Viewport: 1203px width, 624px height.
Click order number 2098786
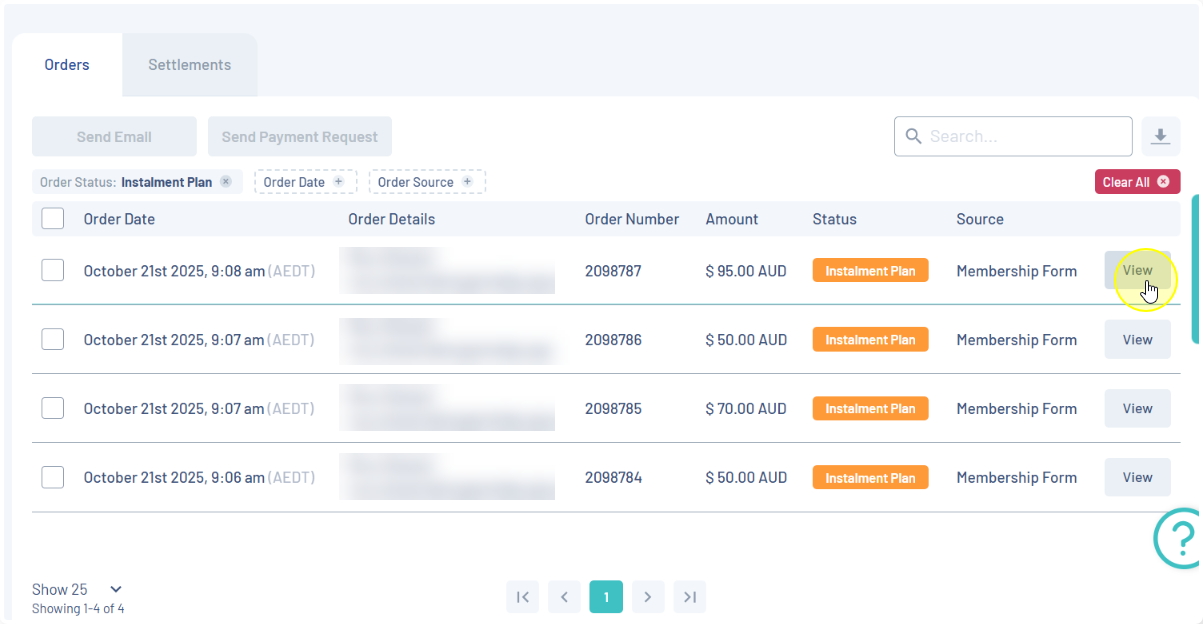click(x=613, y=339)
